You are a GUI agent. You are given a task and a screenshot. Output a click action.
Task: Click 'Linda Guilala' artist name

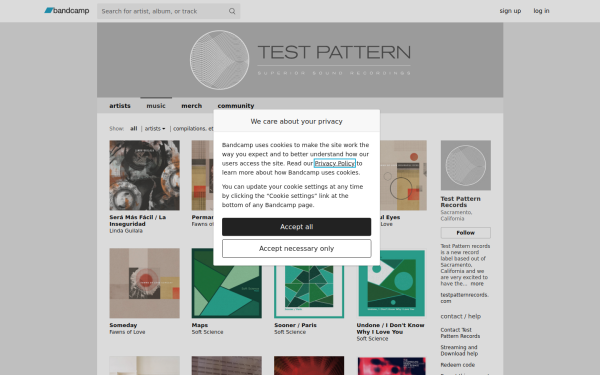coord(126,231)
